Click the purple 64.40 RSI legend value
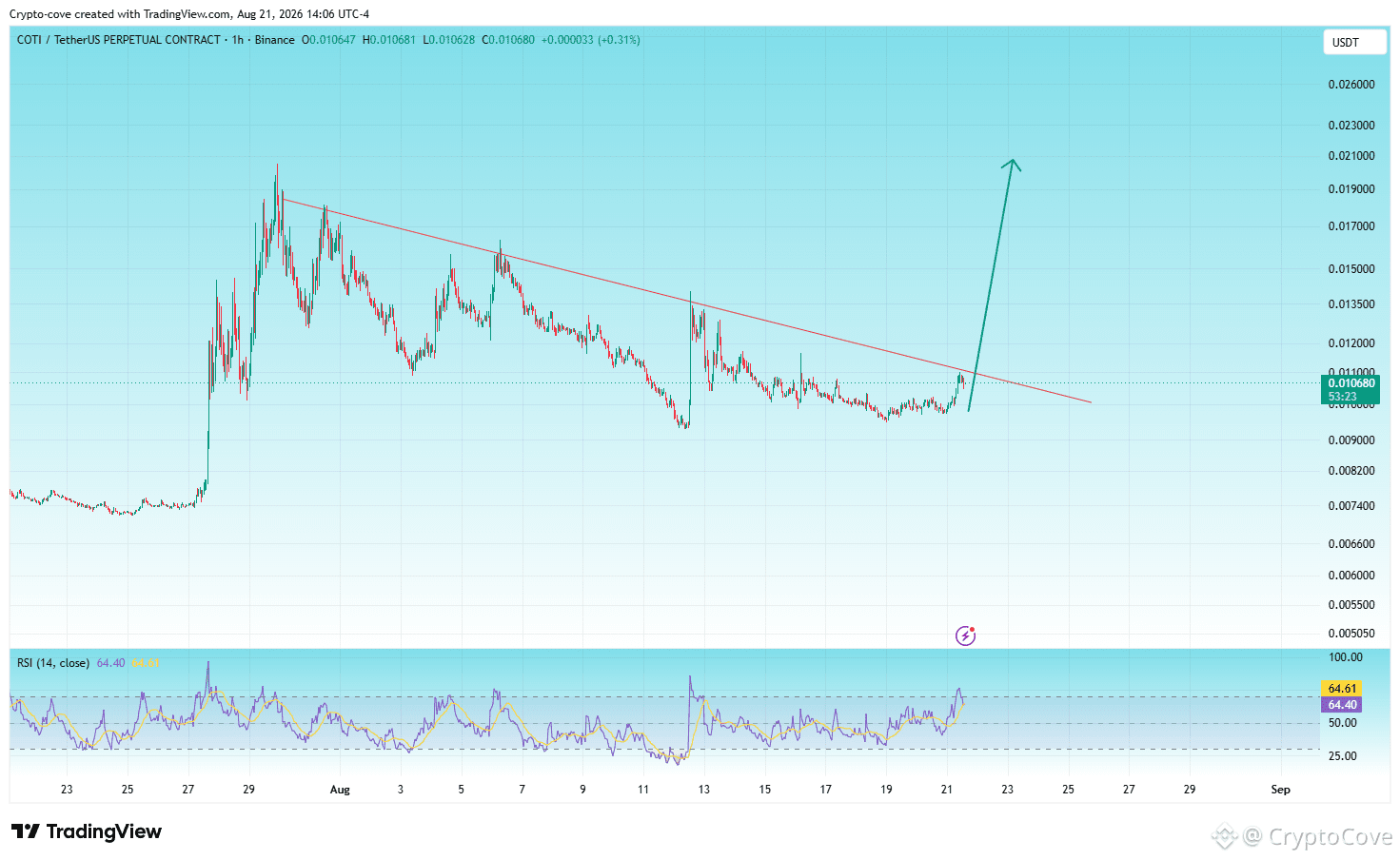 (110, 663)
